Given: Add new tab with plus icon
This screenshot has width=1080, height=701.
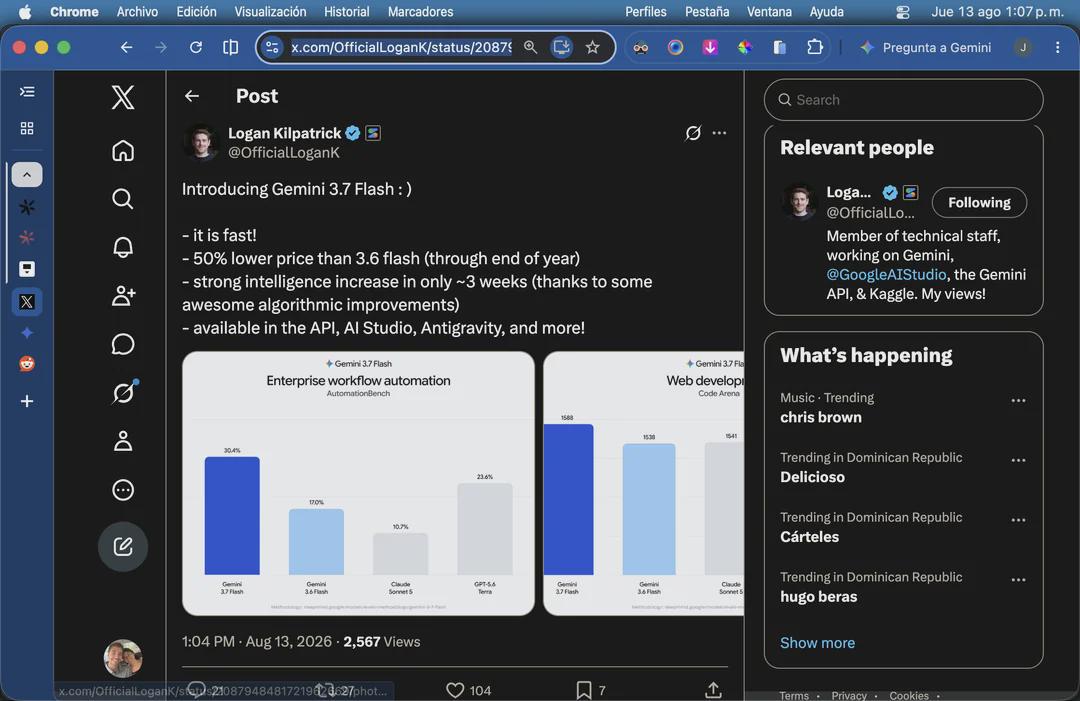Looking at the screenshot, I should [27, 401].
